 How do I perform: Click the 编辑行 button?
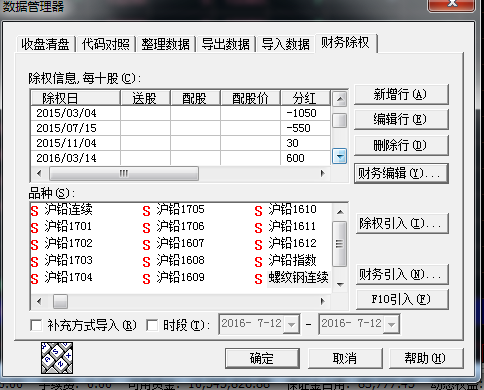[x=401, y=119]
